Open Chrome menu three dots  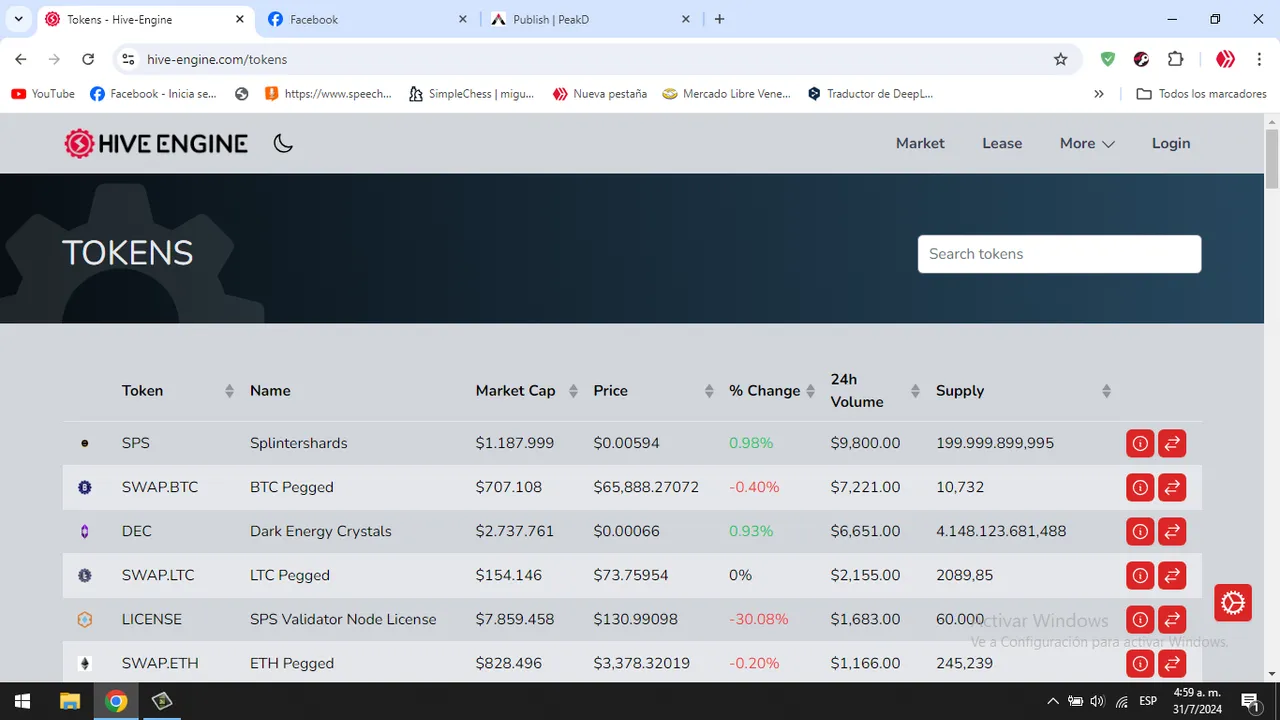pos(1259,59)
